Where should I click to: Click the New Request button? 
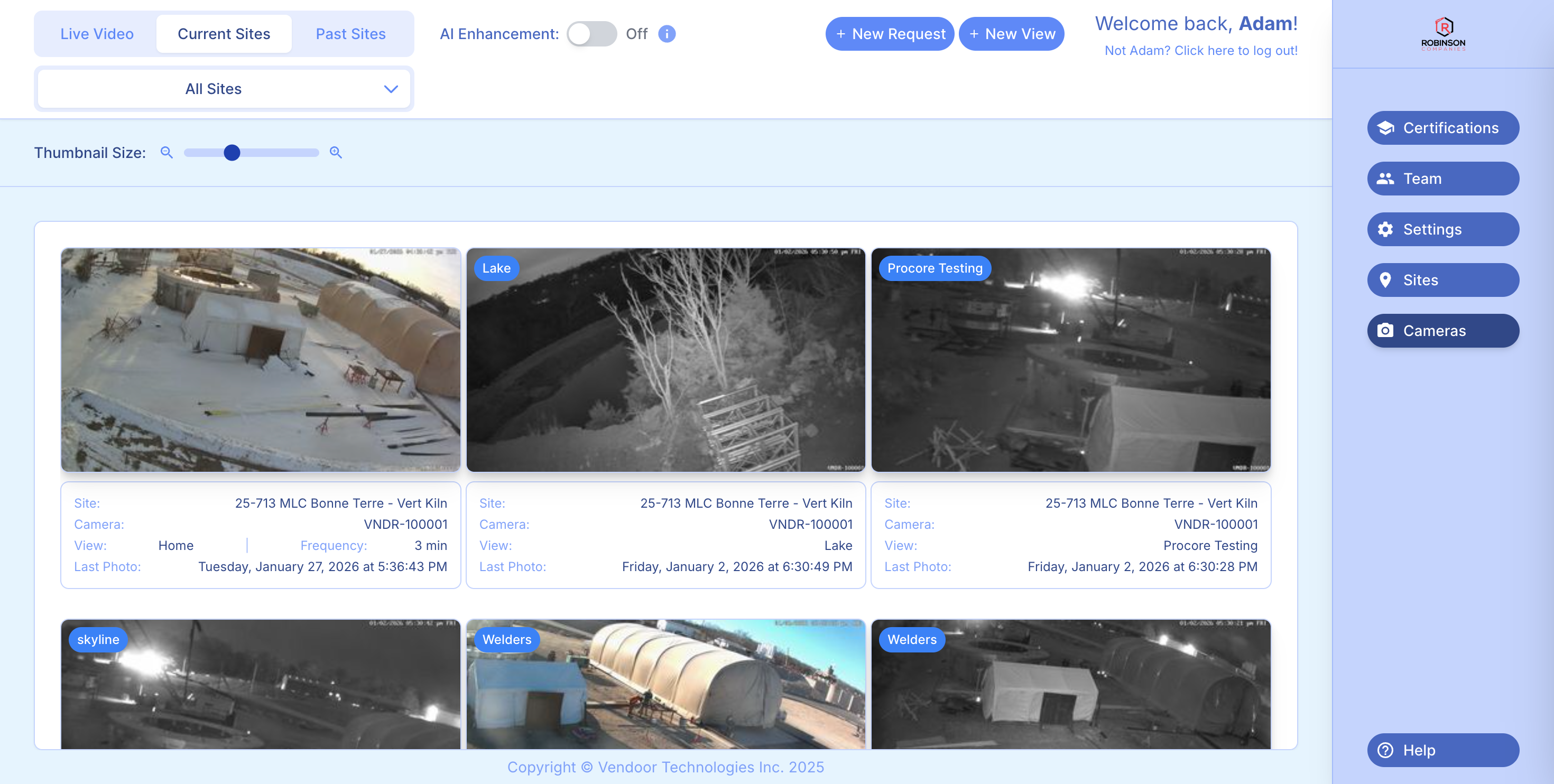890,34
